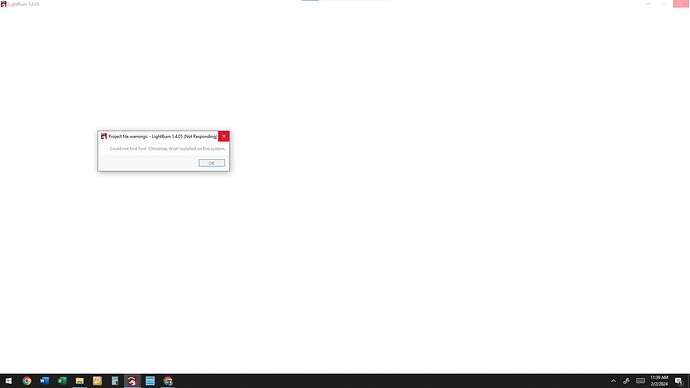This screenshot has height=388, width=690.
Task: Open the Windows Start menu
Action: tap(9, 381)
